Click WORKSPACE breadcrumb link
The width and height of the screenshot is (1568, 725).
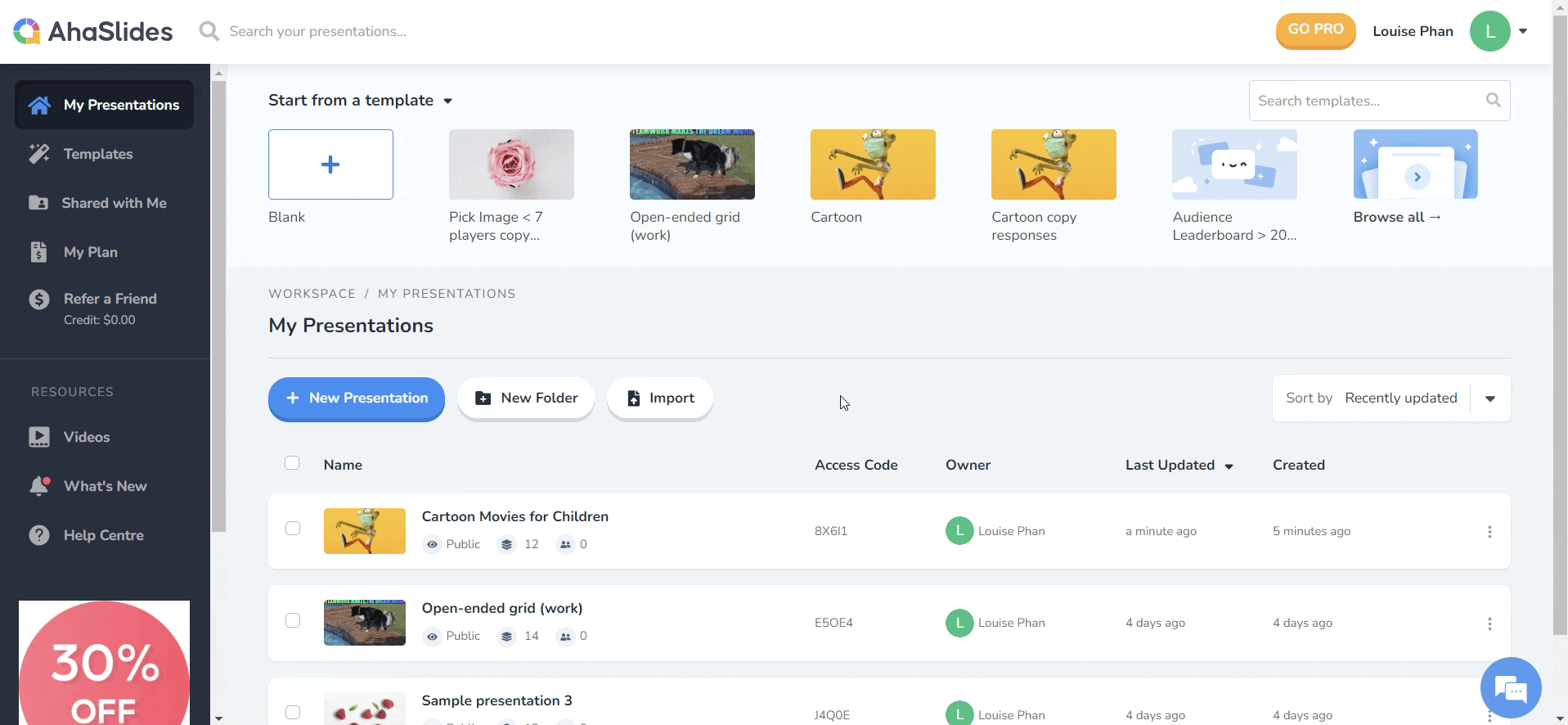[x=312, y=294]
